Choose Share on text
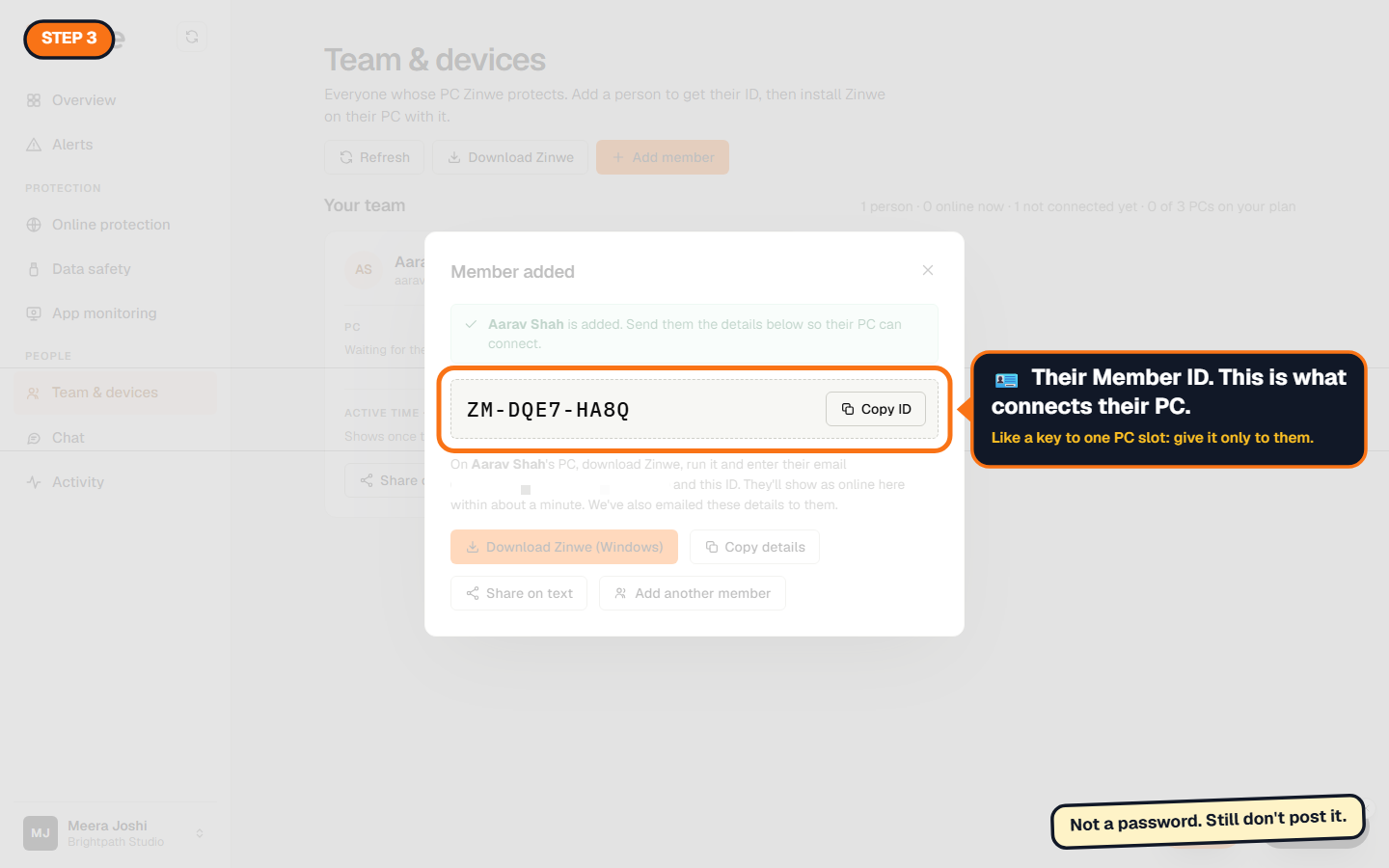1389x868 pixels. pos(519,593)
